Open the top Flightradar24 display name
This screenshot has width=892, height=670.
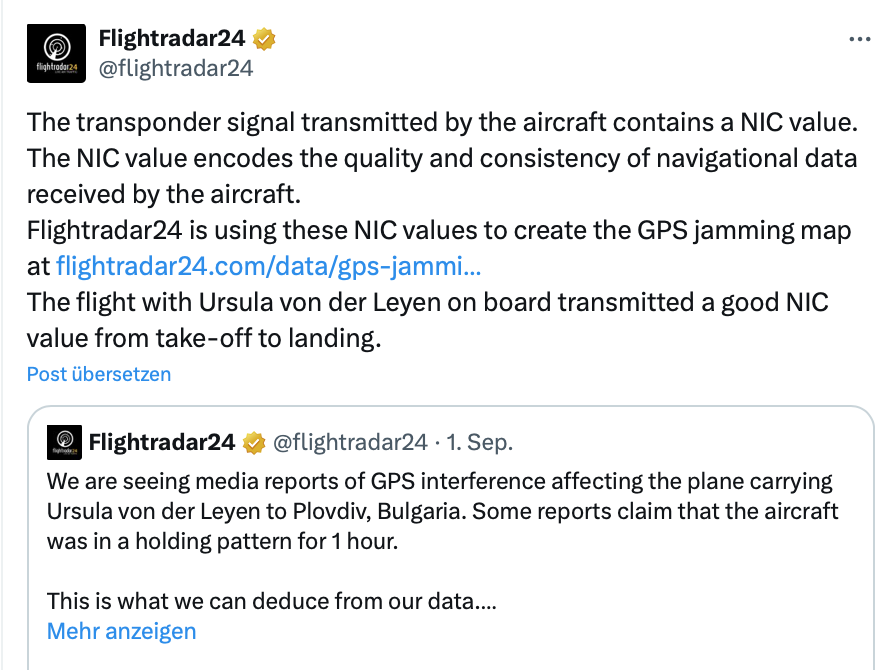coord(173,39)
